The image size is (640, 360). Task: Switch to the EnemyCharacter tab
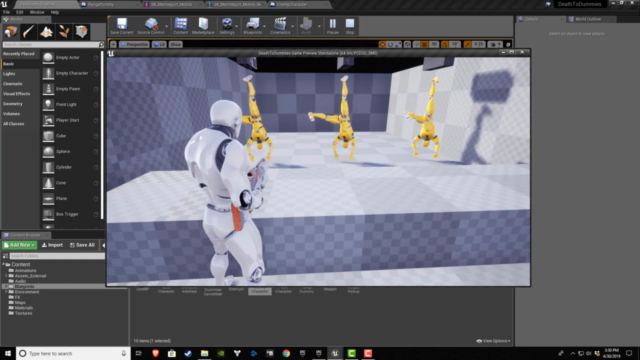tap(298, 4)
